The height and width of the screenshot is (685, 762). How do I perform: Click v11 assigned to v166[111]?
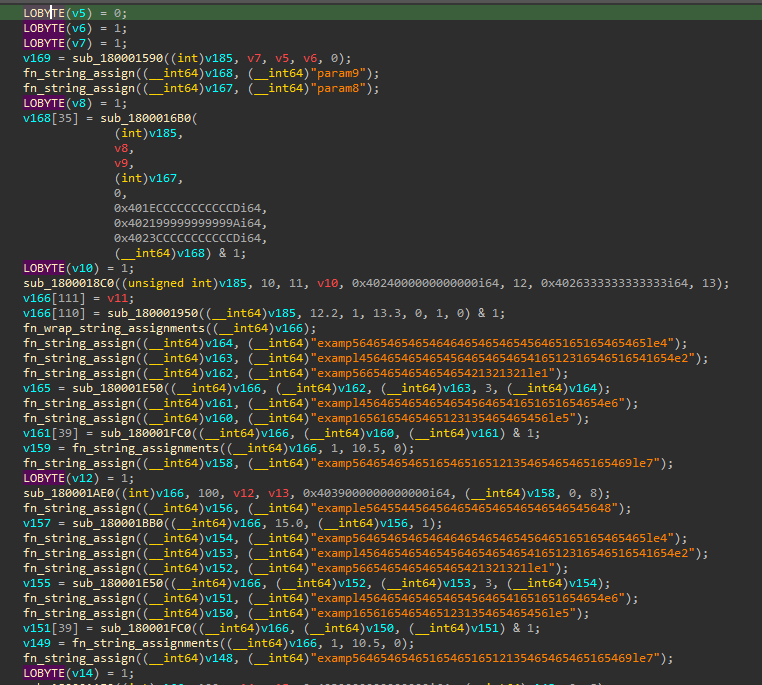117,298
